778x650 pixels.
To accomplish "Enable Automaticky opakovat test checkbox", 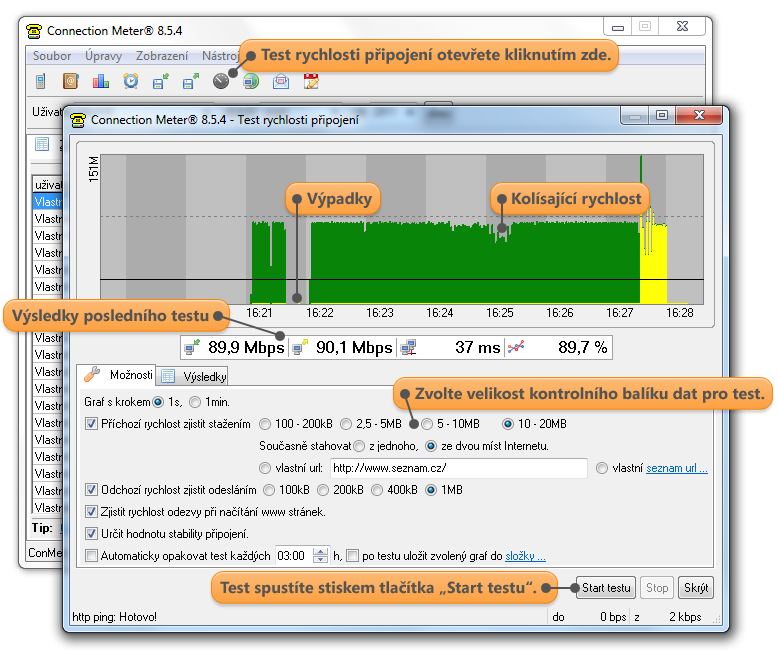I will coord(91,556).
